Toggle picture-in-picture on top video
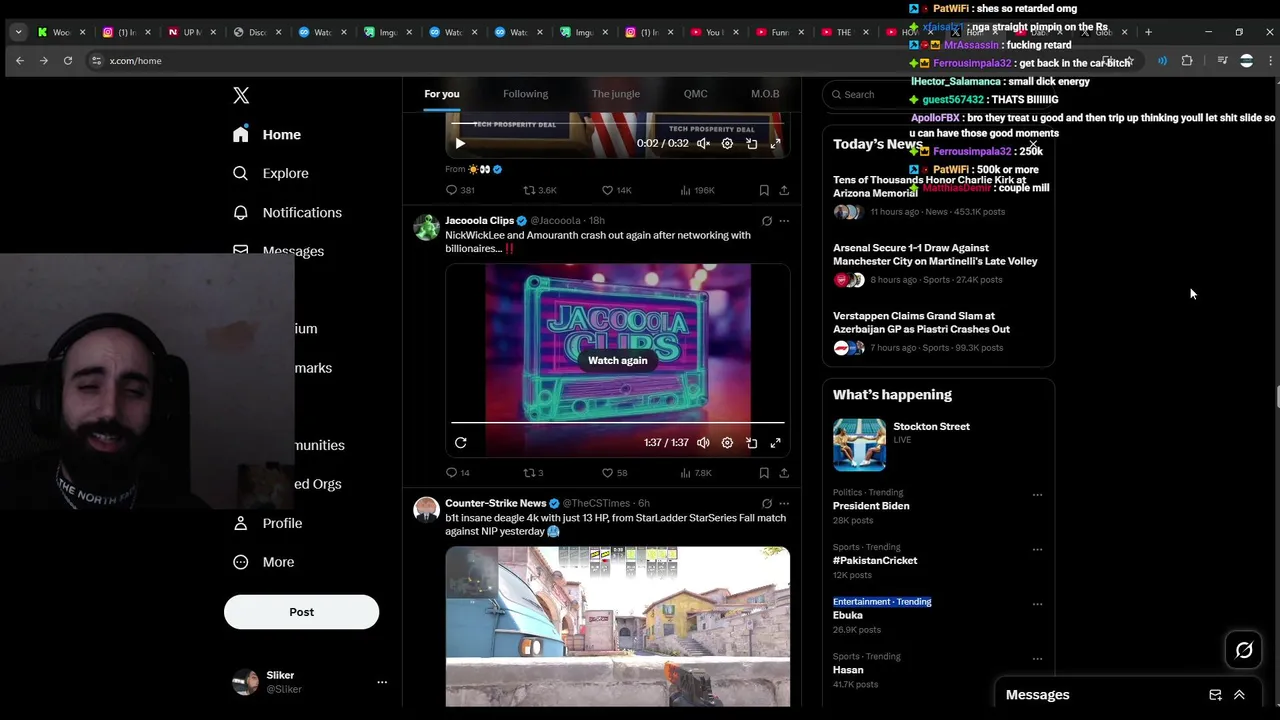Image resolution: width=1280 pixels, height=720 pixels. pyautogui.click(x=751, y=143)
